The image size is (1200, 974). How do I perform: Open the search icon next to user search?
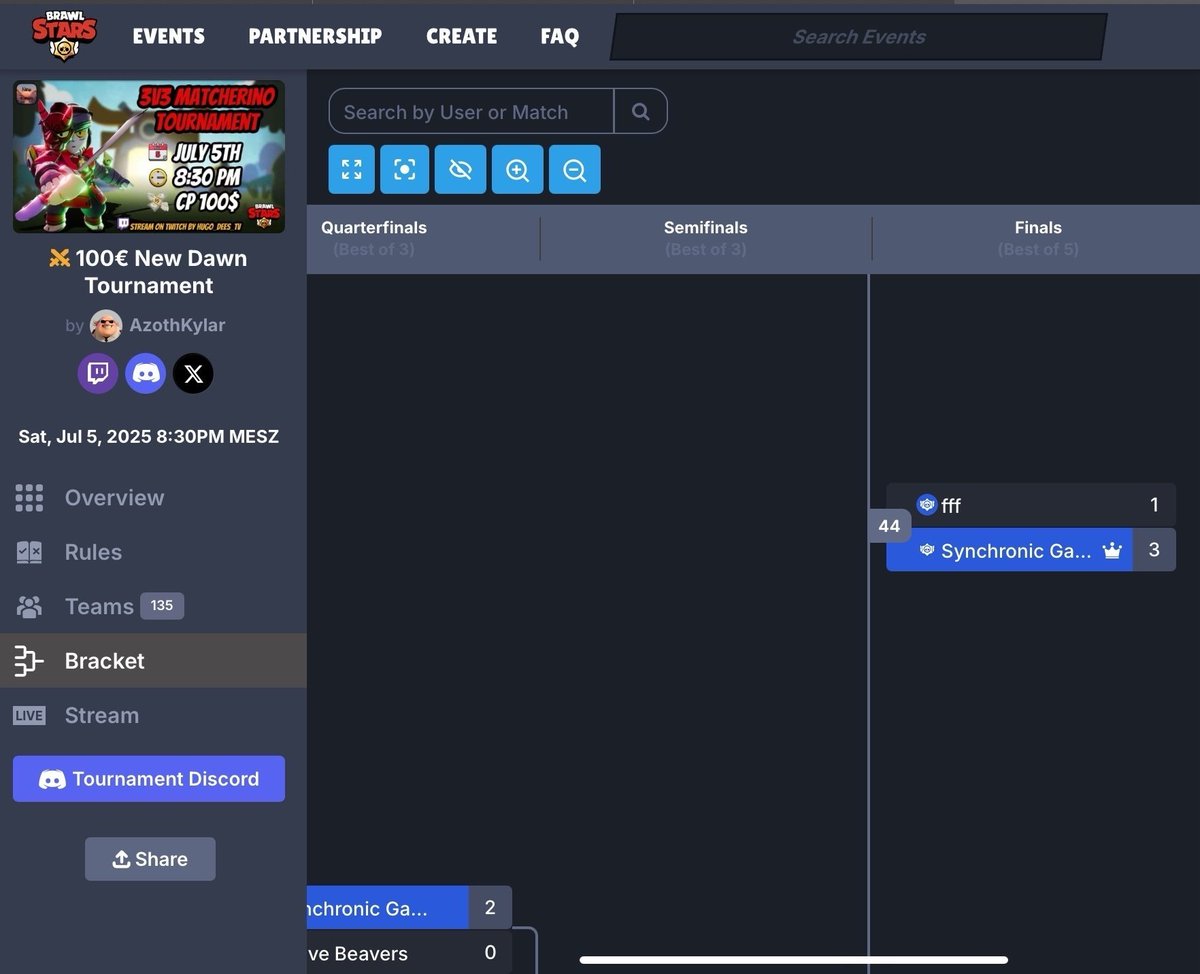[x=640, y=111]
